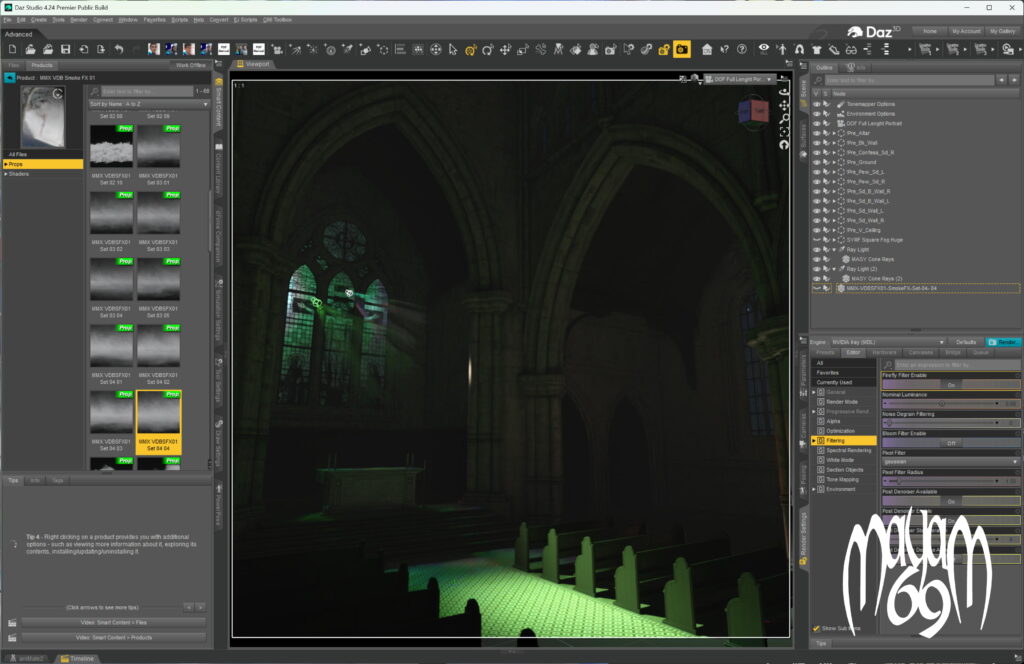Open the Pixel Filter gaussian dropdown
1024x664 pixels.
[950, 462]
